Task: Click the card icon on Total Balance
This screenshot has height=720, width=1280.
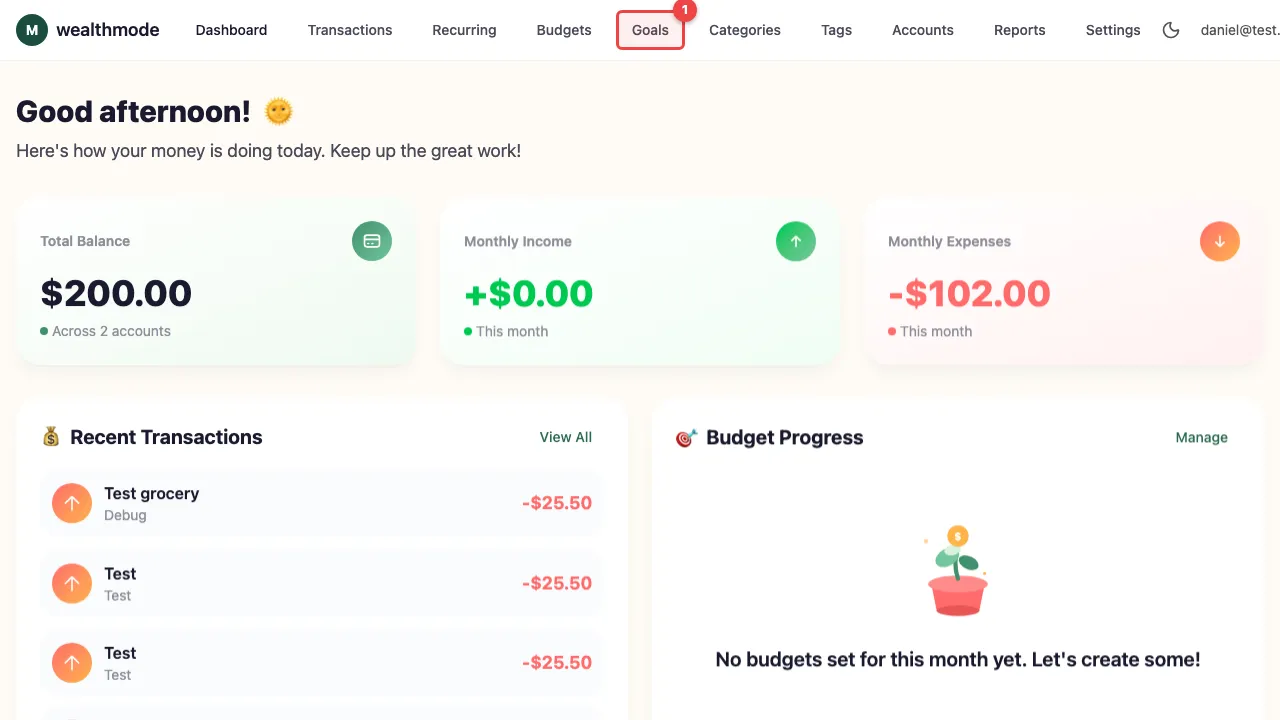Action: point(371,241)
